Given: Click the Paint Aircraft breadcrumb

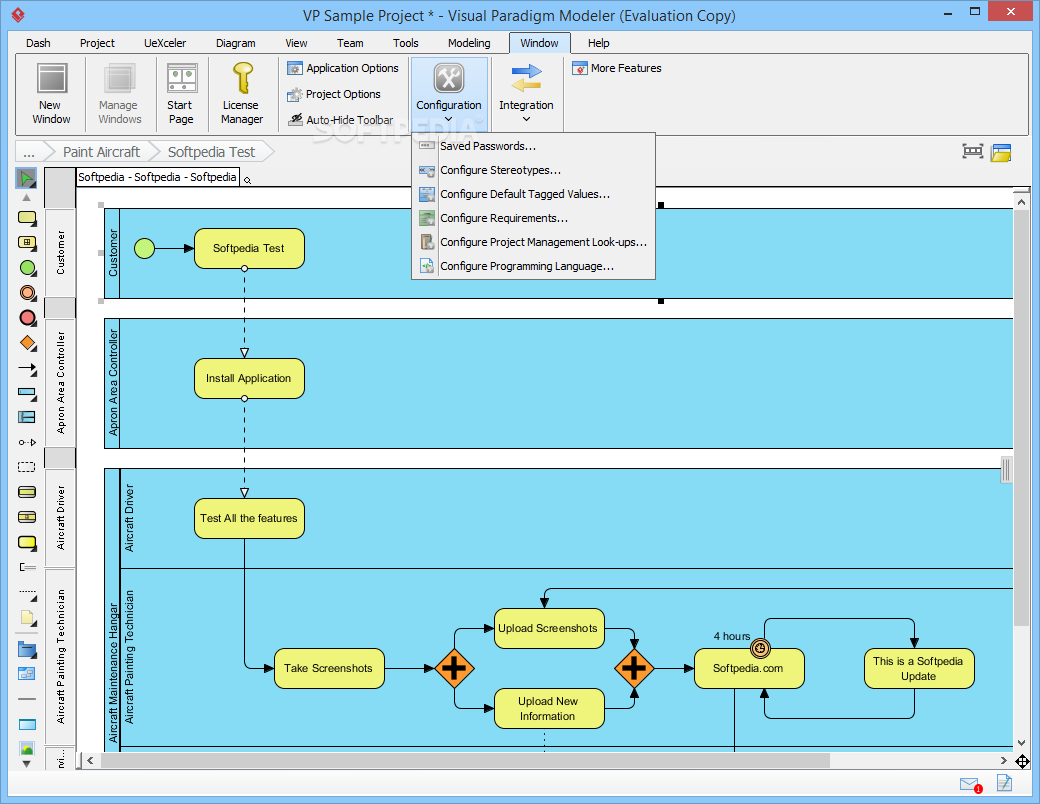Looking at the screenshot, I should [101, 152].
